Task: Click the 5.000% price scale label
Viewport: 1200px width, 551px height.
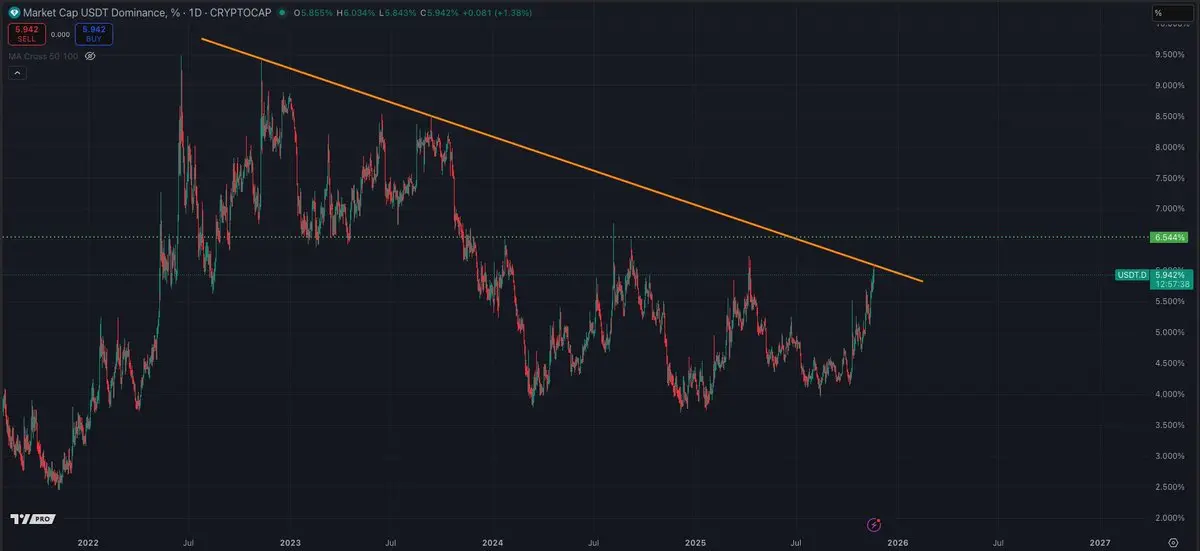Action: (1171, 333)
